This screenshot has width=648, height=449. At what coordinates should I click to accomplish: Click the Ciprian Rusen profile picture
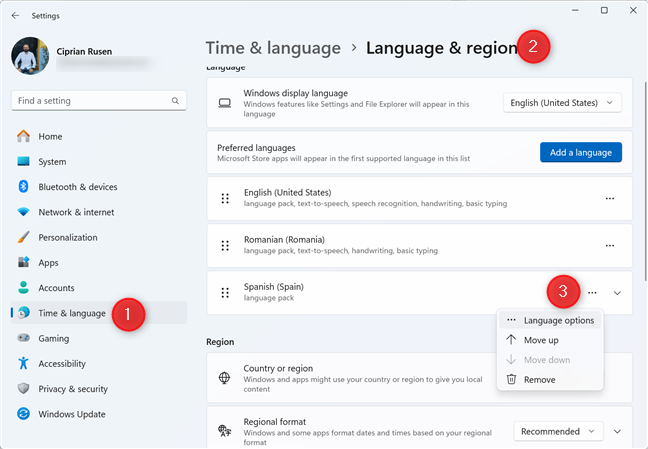30,56
